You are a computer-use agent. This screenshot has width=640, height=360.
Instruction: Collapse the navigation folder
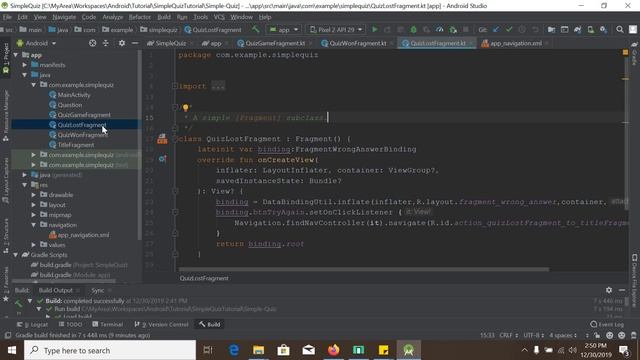(33, 225)
